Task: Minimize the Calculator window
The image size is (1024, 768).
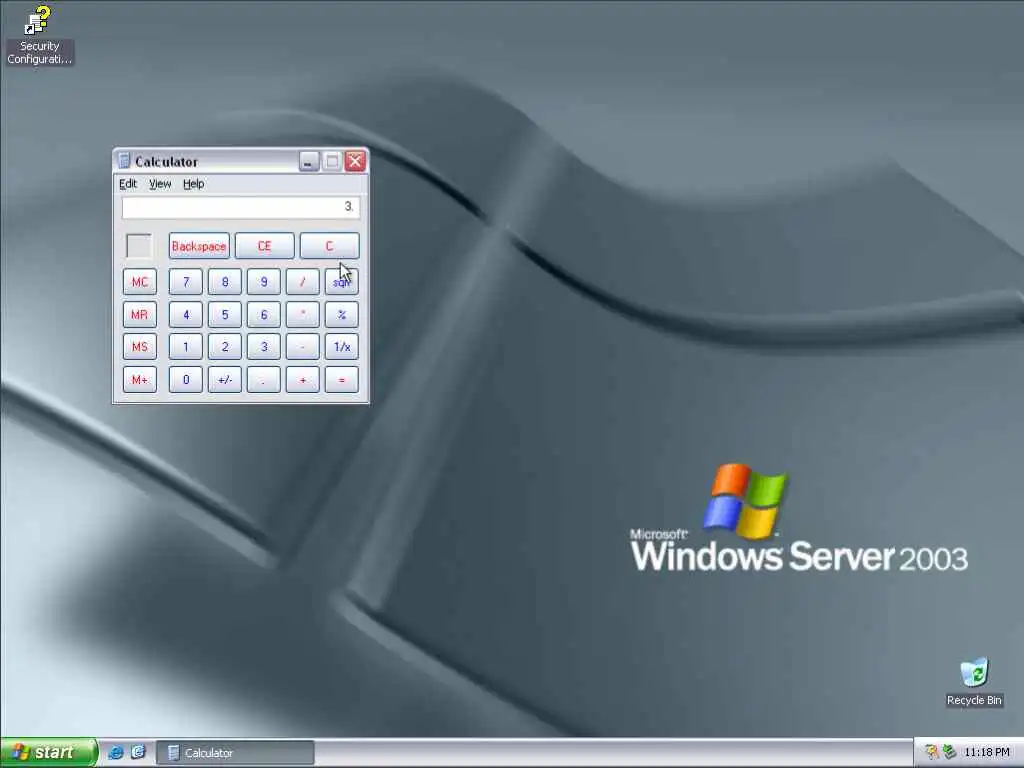Action: pyautogui.click(x=309, y=161)
